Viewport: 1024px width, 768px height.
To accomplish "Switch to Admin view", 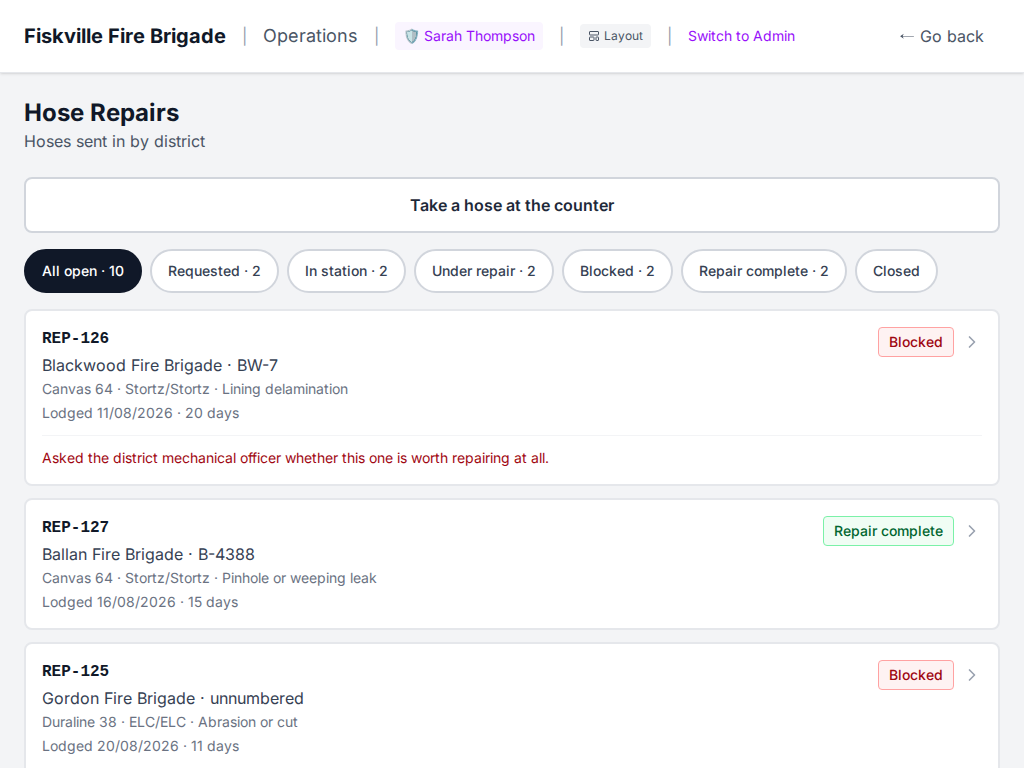I will pyautogui.click(x=741, y=37).
